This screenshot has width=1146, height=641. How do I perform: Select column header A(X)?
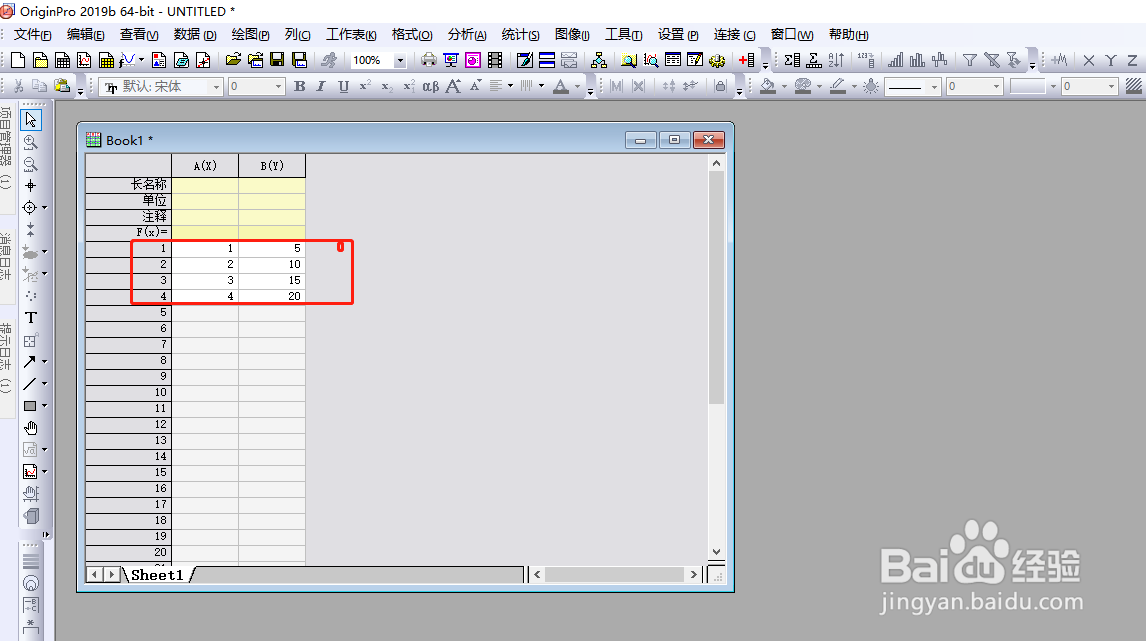205,166
